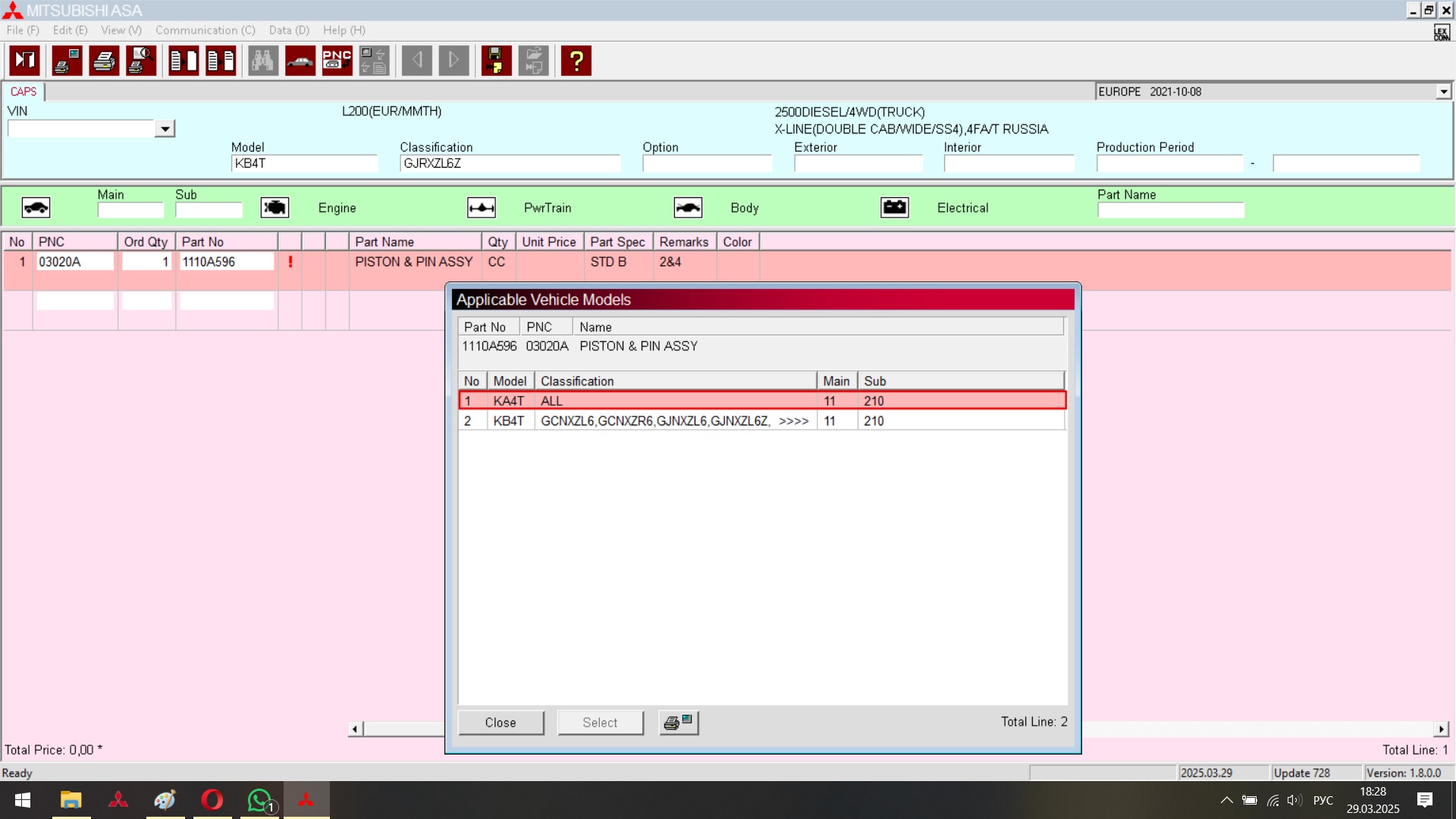Select the Body group icon
Viewport: 1456px width, 819px height.
tap(688, 208)
